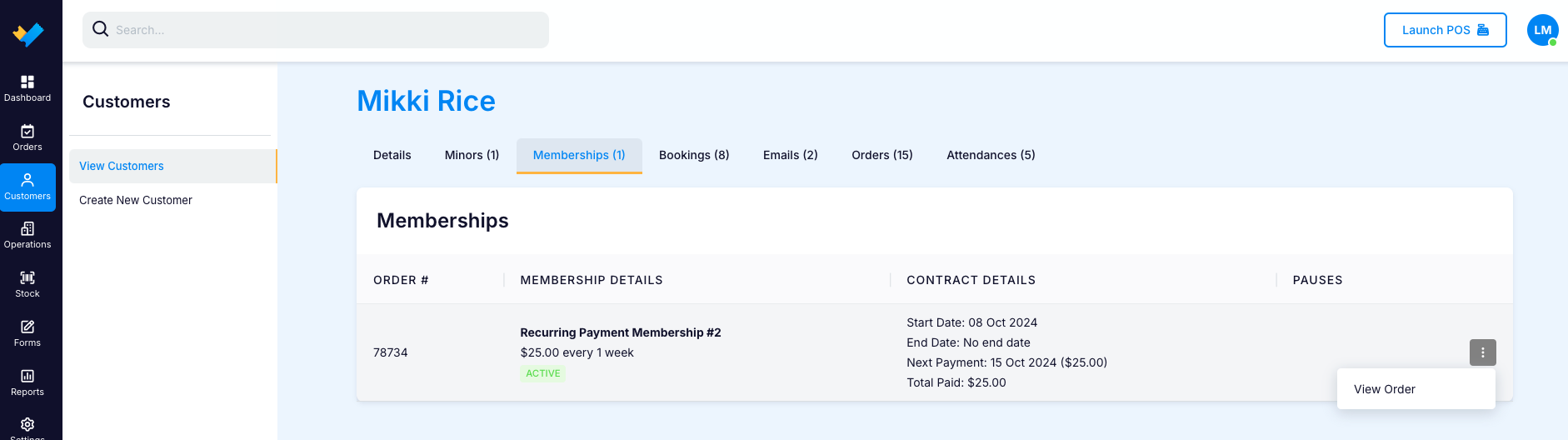This screenshot has height=440, width=1568.
Task: Open the Bookings (8) tab
Action: 694,155
